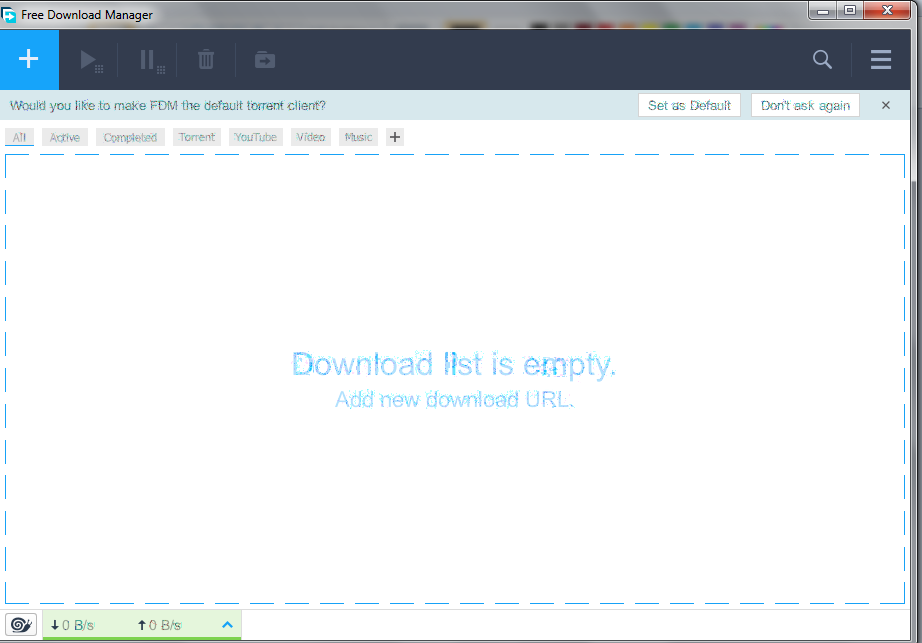Move download using the folder arrow icon

point(265,59)
